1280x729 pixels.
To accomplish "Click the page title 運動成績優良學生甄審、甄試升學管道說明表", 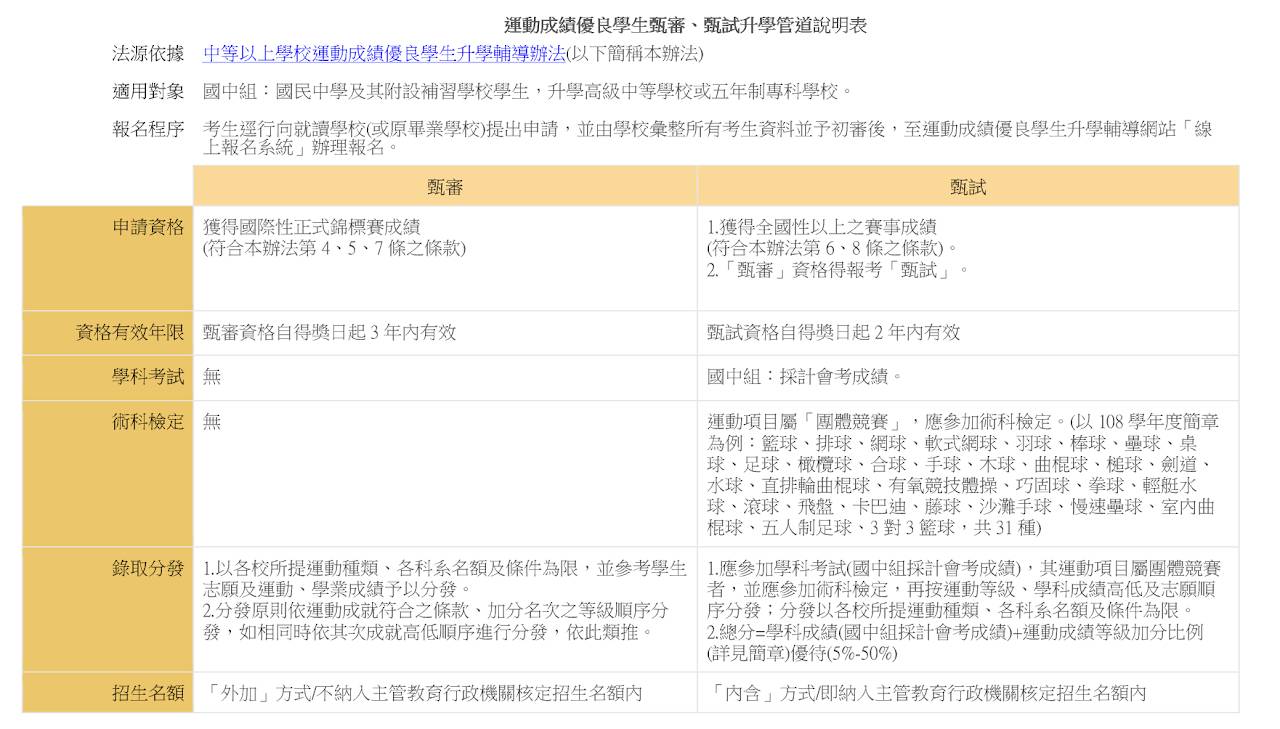I will (685, 26).
